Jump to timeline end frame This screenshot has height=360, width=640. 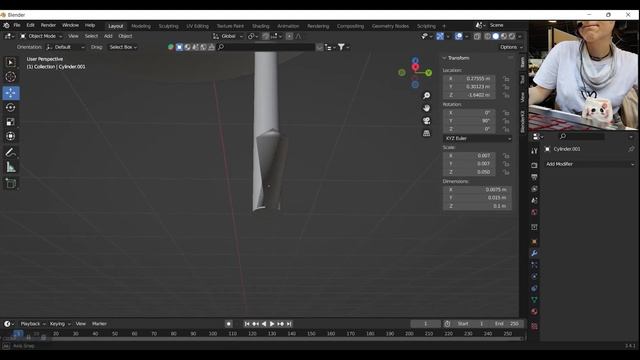pos(289,324)
